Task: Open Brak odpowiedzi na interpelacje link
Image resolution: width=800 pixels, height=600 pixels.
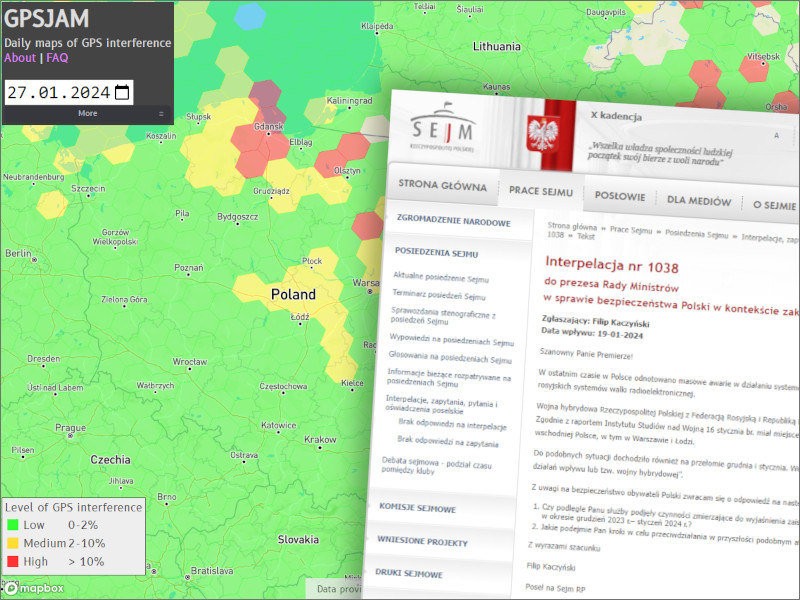Action: point(452,424)
